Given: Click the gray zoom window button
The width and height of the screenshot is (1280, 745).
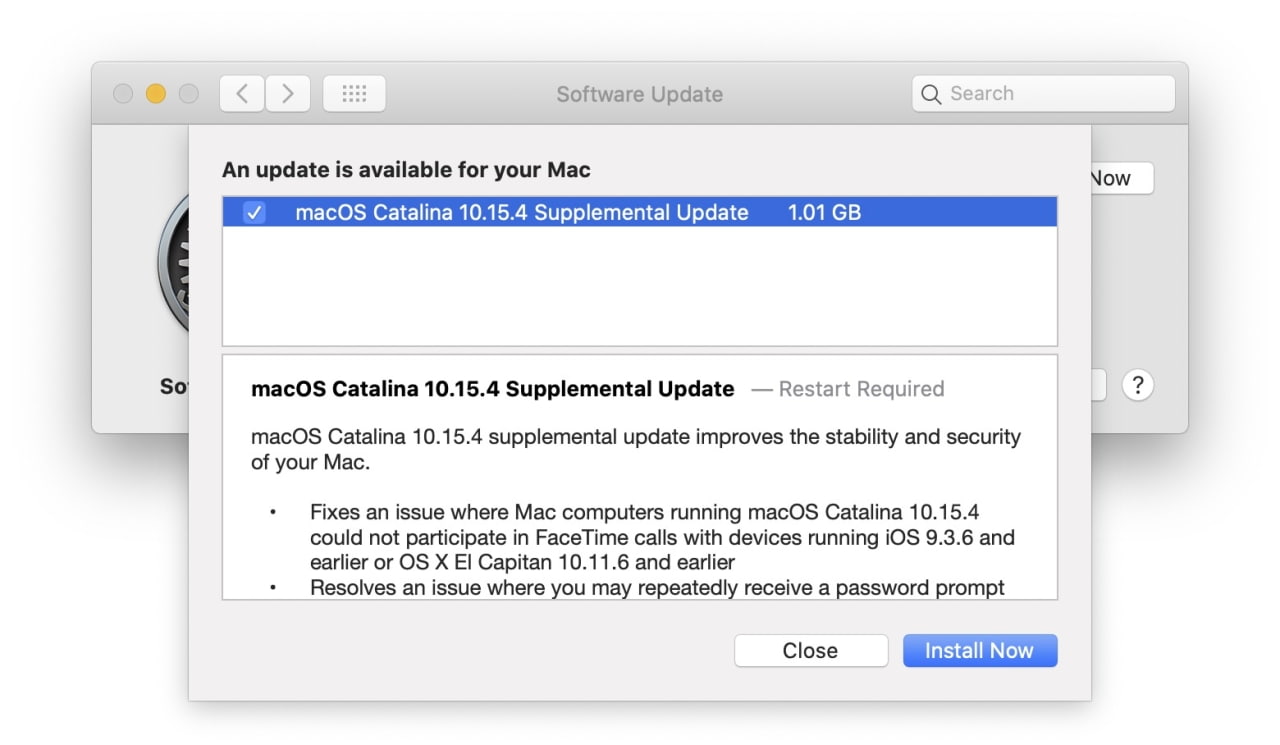Looking at the screenshot, I should [188, 94].
